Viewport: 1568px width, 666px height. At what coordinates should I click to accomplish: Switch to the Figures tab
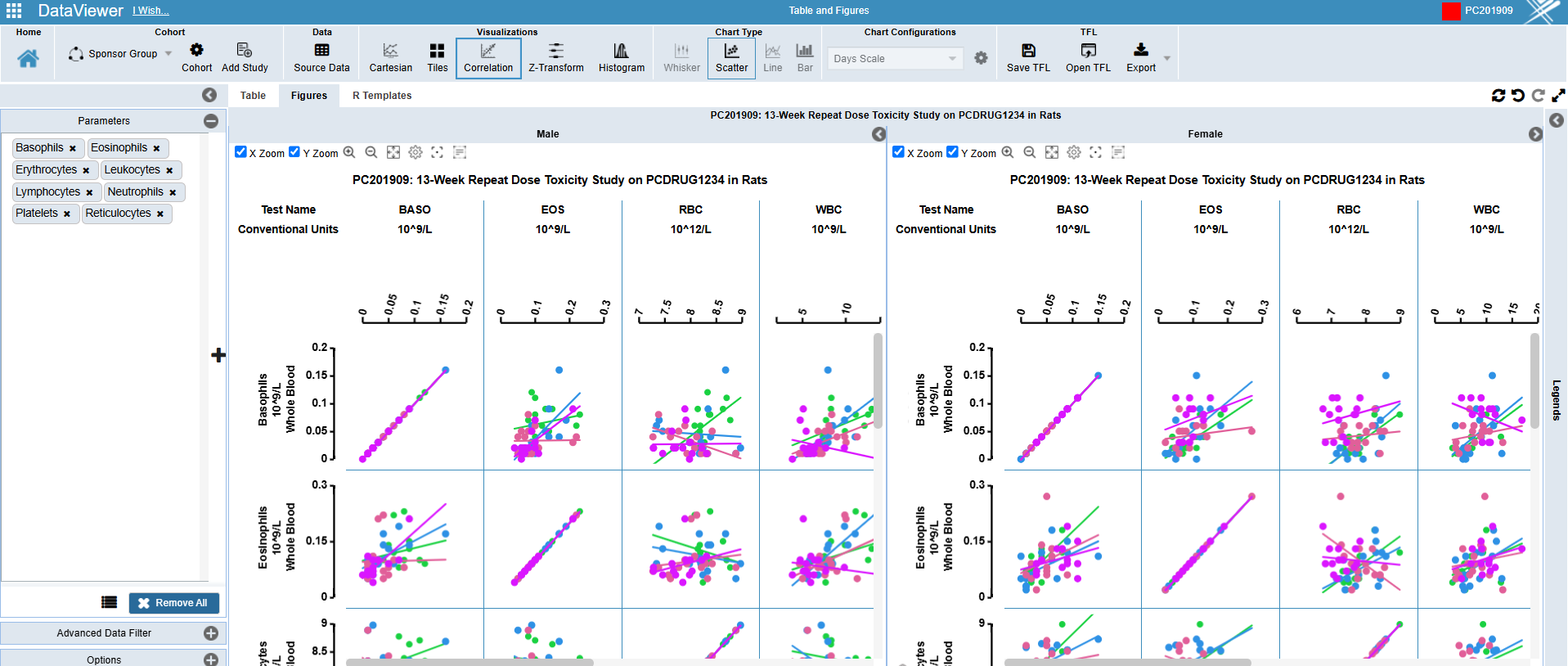[309, 96]
